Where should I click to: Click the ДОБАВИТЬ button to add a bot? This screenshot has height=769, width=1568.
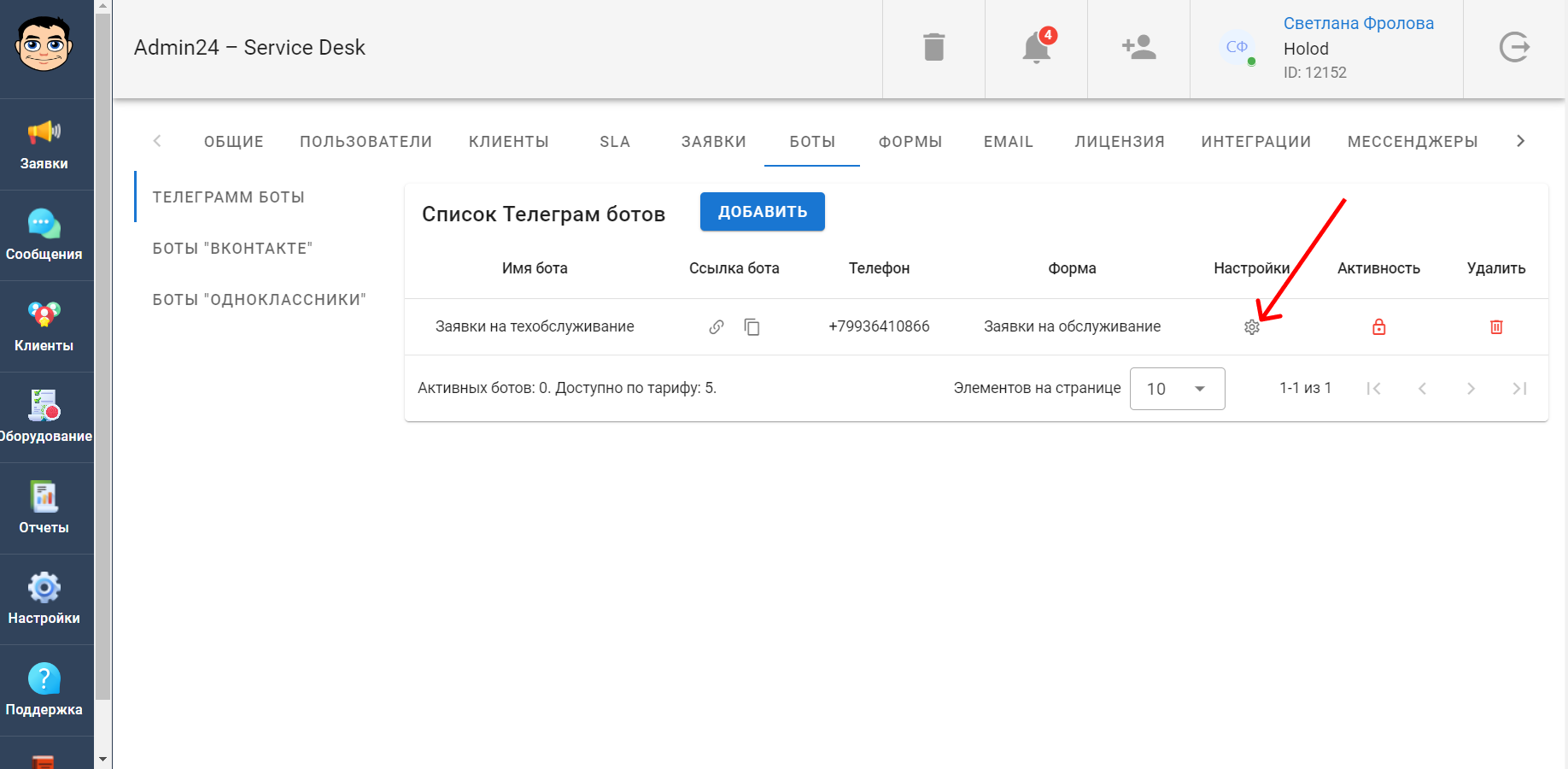click(x=763, y=212)
